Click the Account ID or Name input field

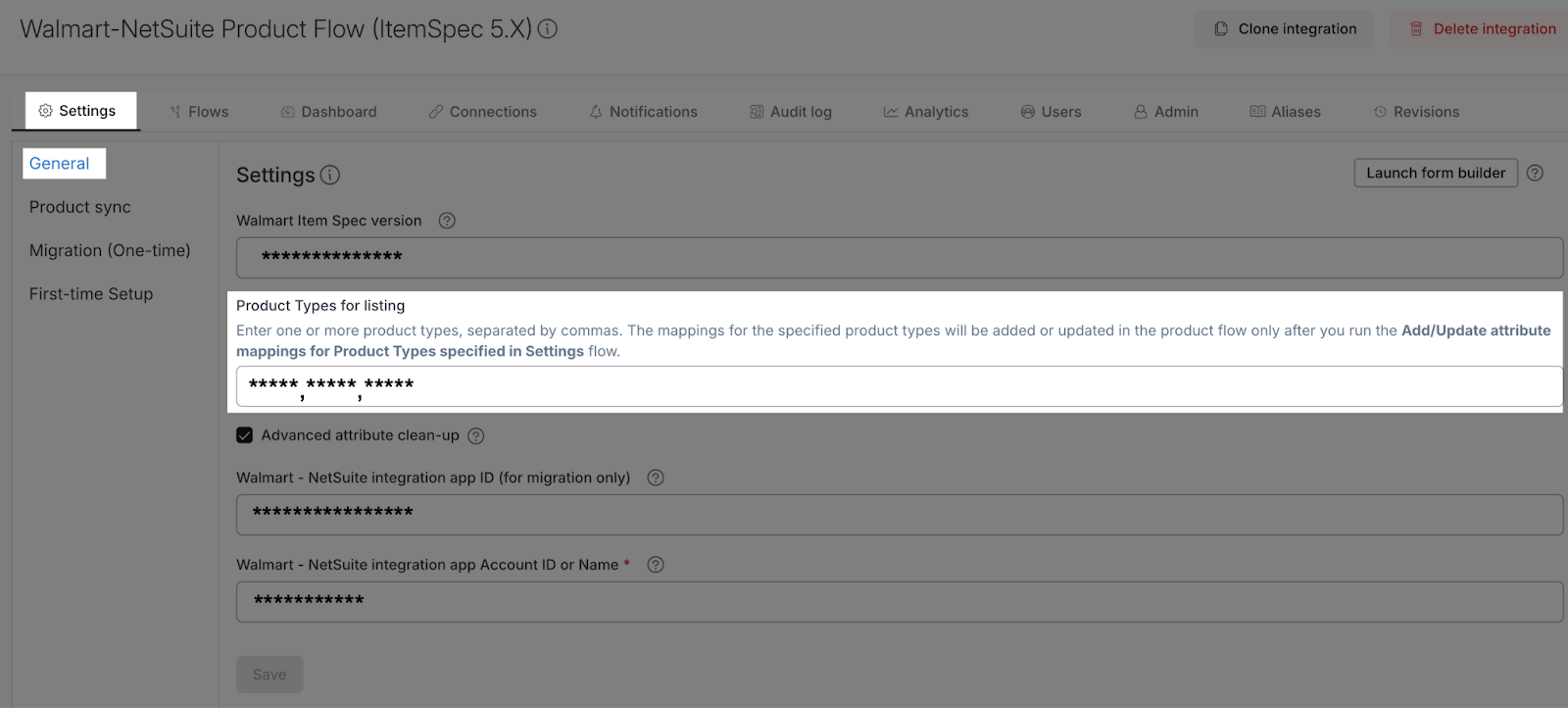point(900,602)
